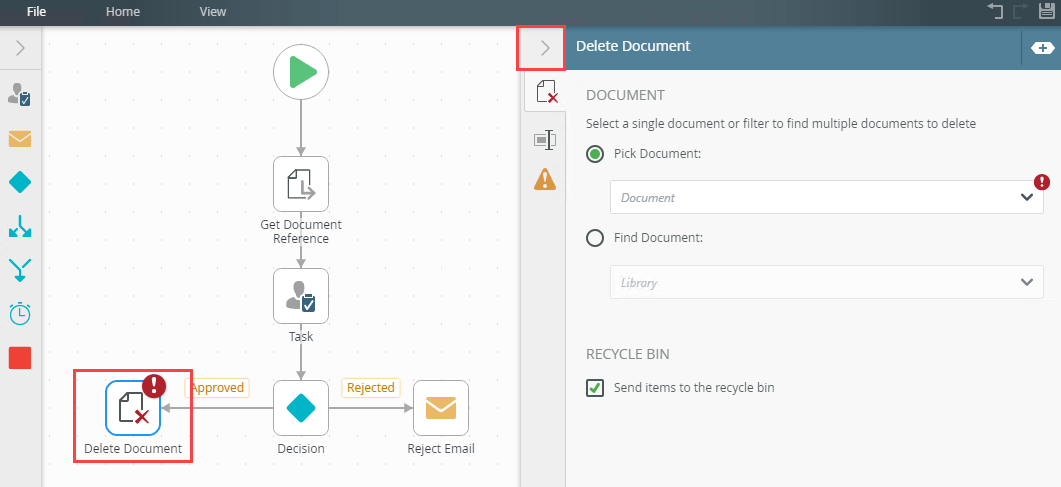Viewport: 1061px width, 487px height.
Task: Collapse the Delete Document configuration panel
Action: click(x=544, y=47)
